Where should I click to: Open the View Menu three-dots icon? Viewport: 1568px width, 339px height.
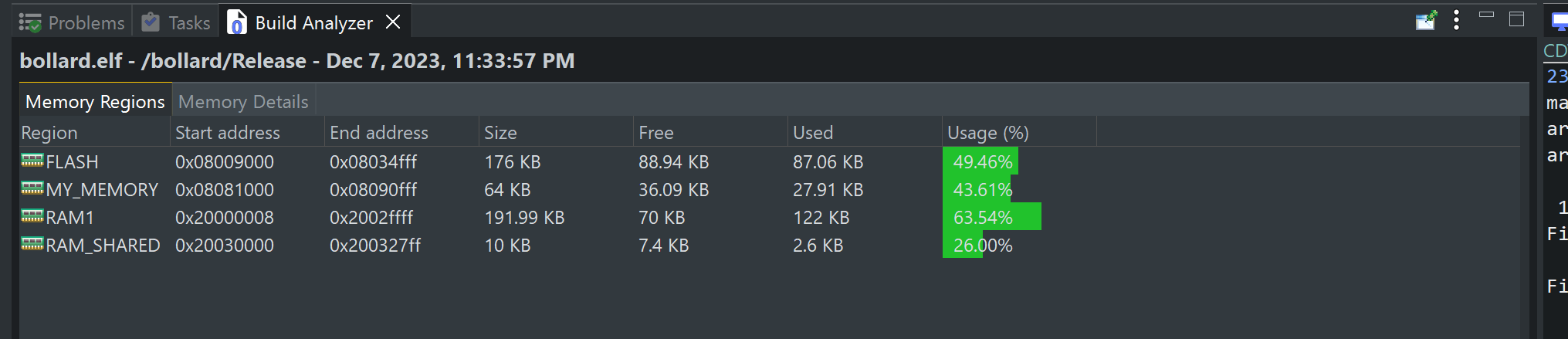pos(1456,21)
